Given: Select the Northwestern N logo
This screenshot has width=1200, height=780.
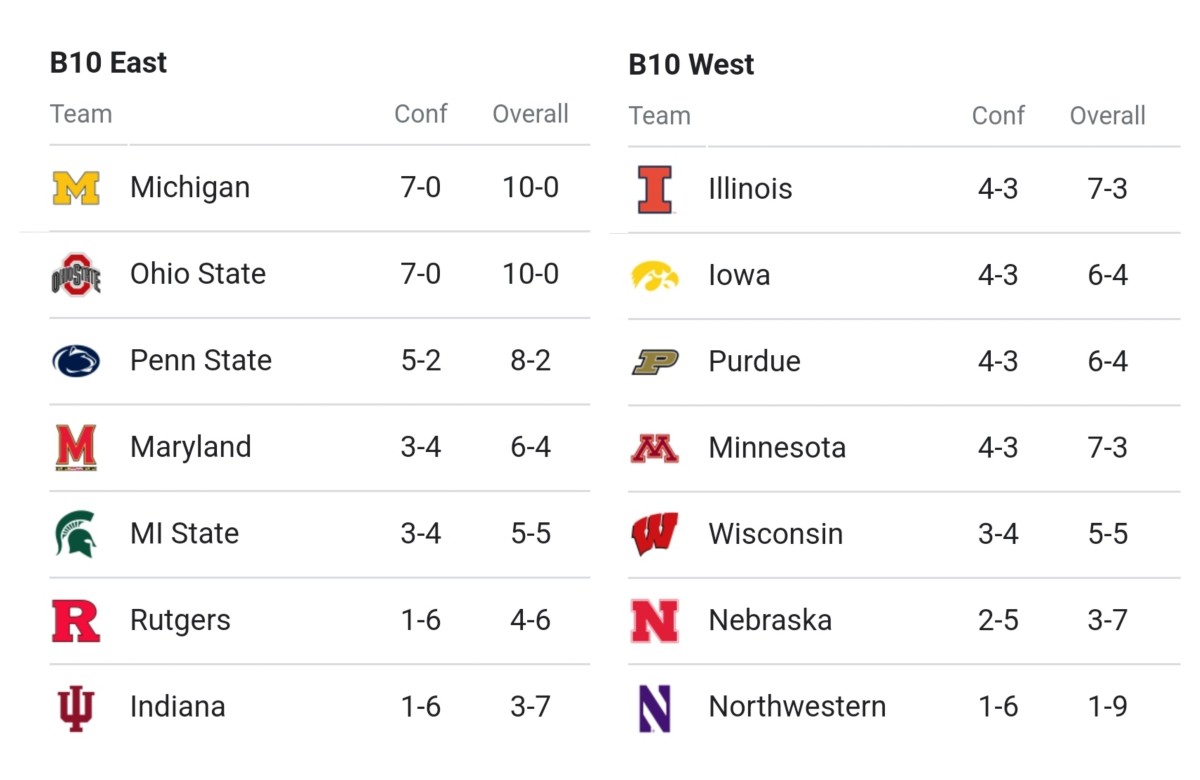Looking at the screenshot, I should (655, 707).
